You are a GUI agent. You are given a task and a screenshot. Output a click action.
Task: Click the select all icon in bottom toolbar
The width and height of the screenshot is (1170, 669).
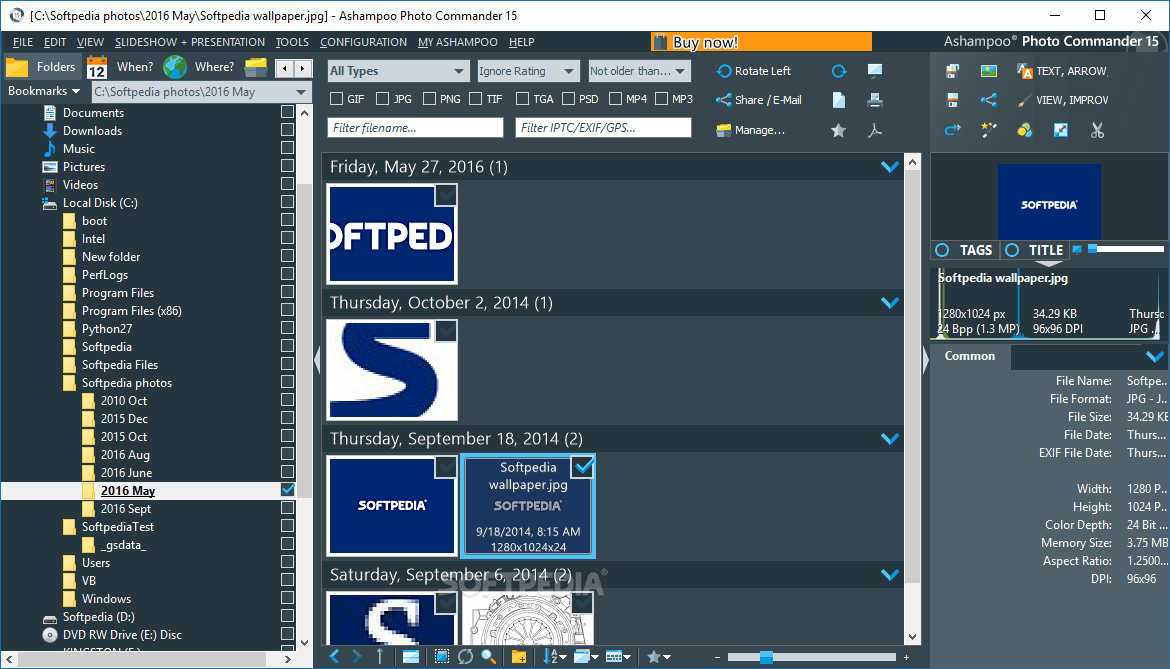[x=442, y=656]
